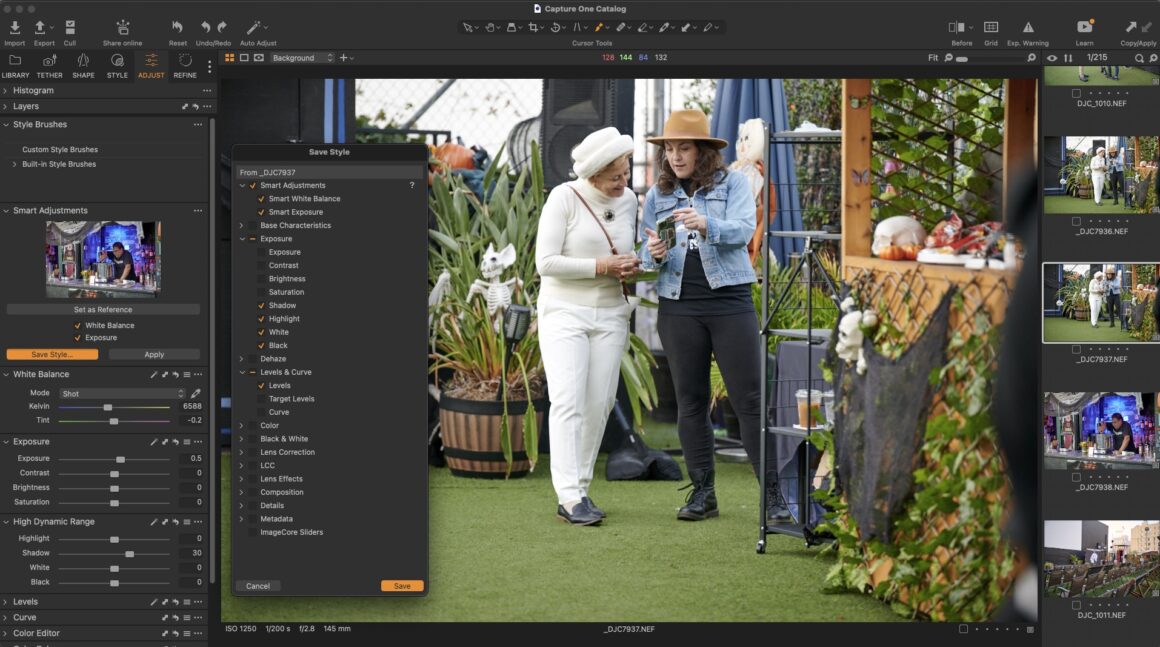Click the Copy/Apply adjustments icon
Image resolution: width=1160 pixels, height=647 pixels.
click(x=1131, y=27)
